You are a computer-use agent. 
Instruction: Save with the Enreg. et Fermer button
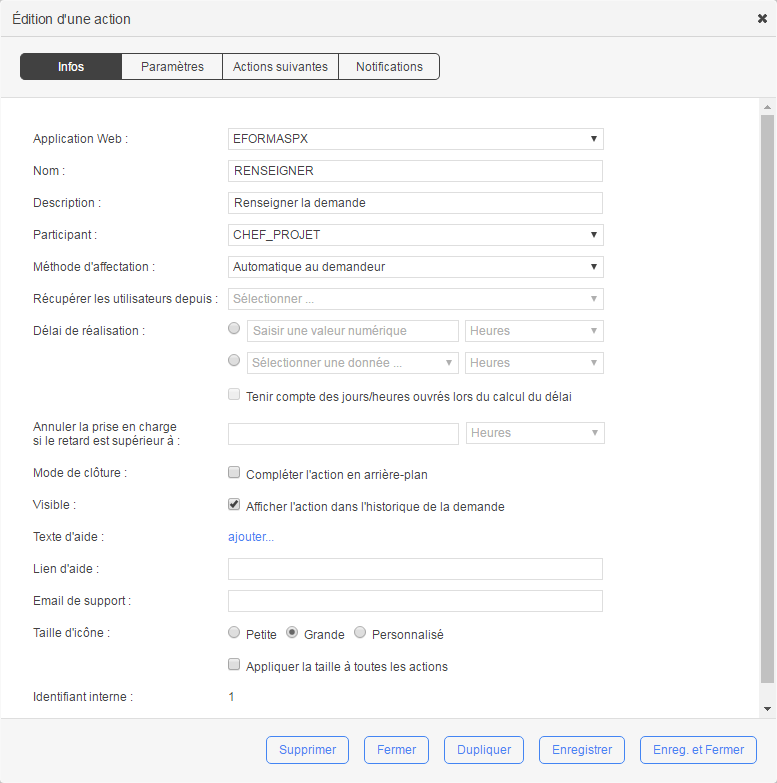coord(698,750)
